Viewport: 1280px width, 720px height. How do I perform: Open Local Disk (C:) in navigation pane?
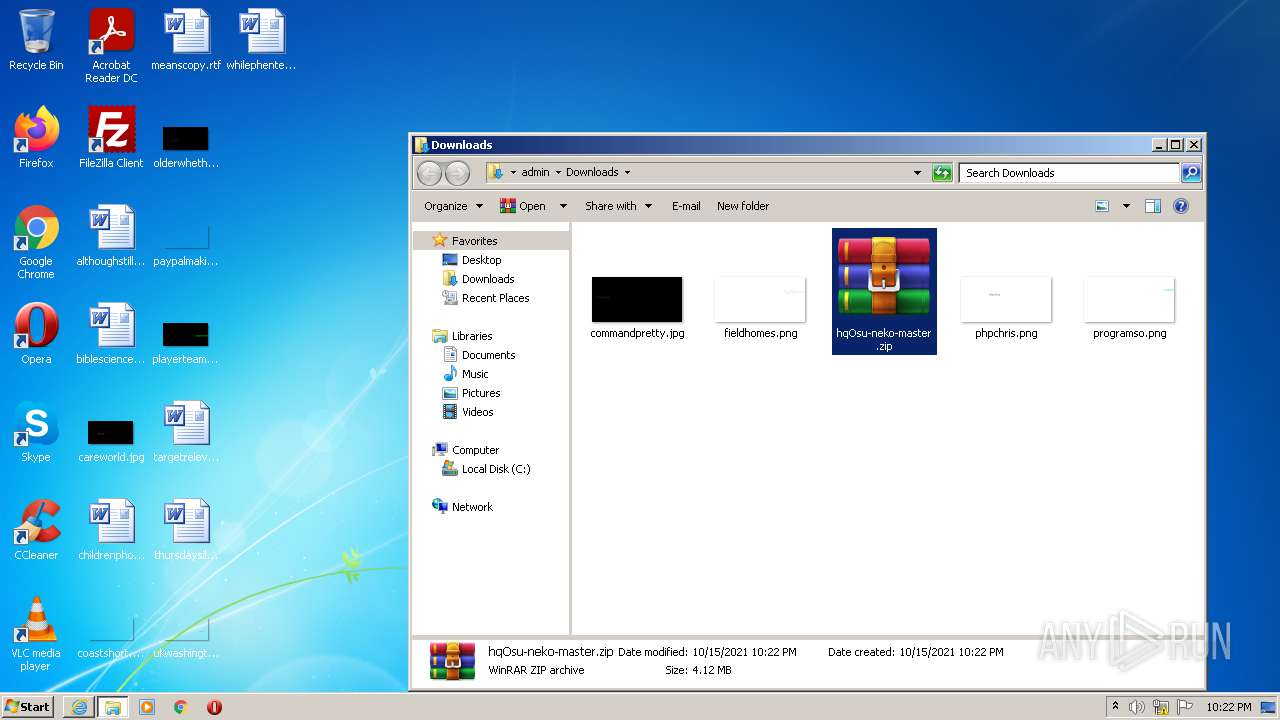[496, 469]
